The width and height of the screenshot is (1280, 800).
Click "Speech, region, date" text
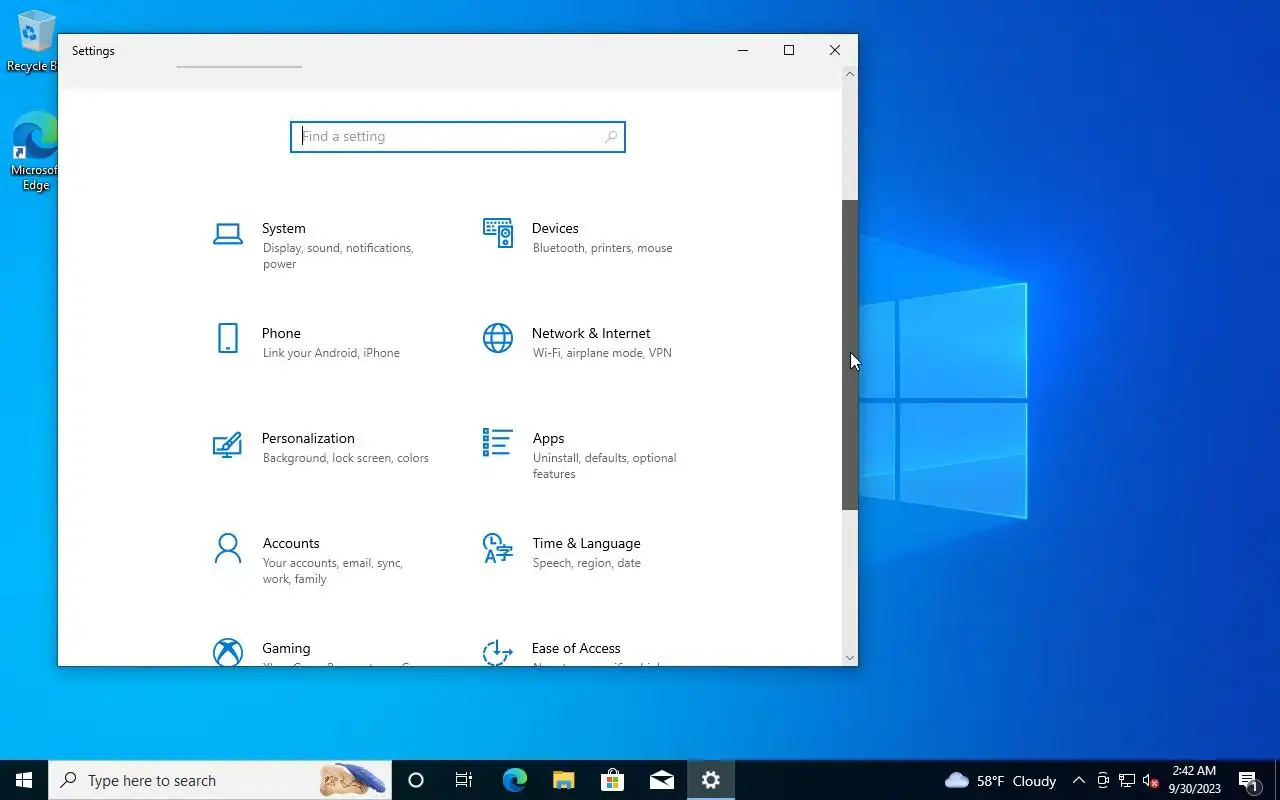pos(587,563)
